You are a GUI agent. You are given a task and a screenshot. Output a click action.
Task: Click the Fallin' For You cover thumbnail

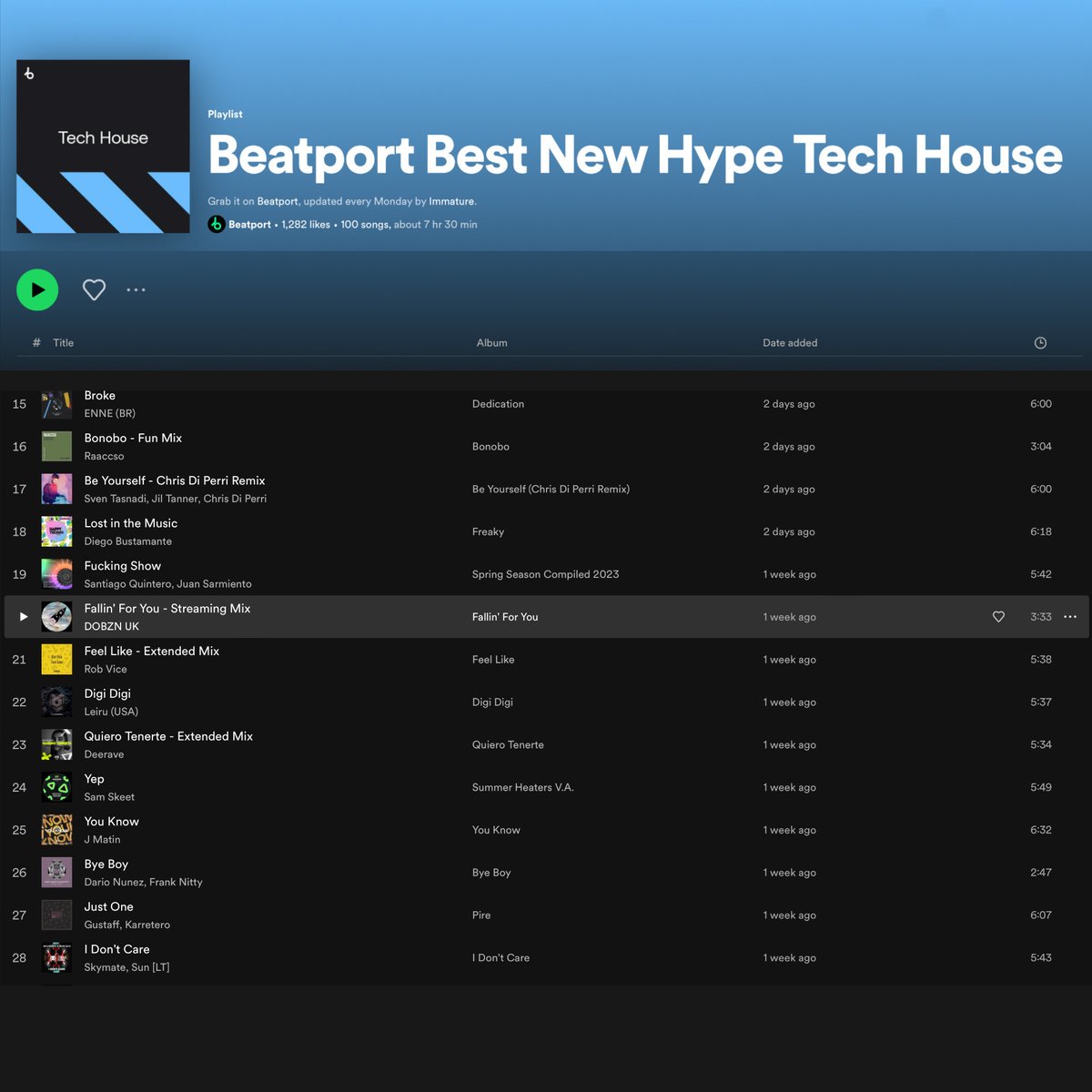point(56,617)
